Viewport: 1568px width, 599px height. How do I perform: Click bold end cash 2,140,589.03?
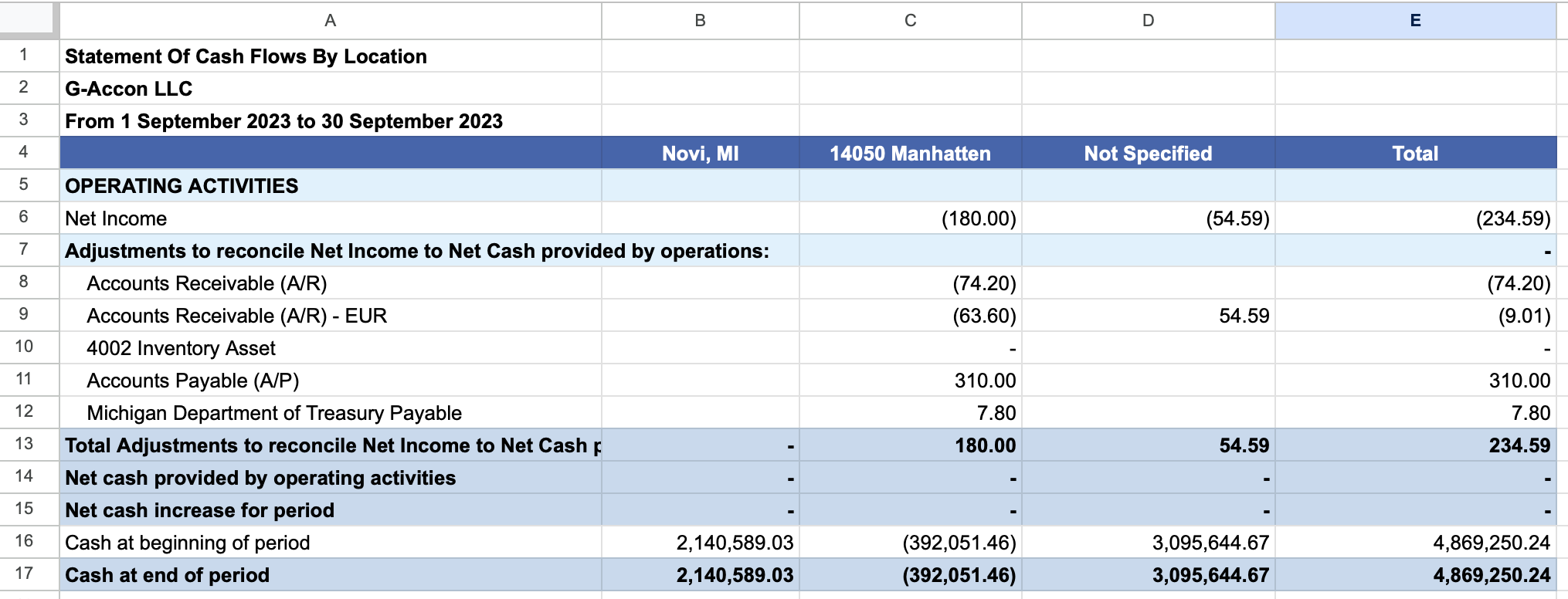coord(701,574)
